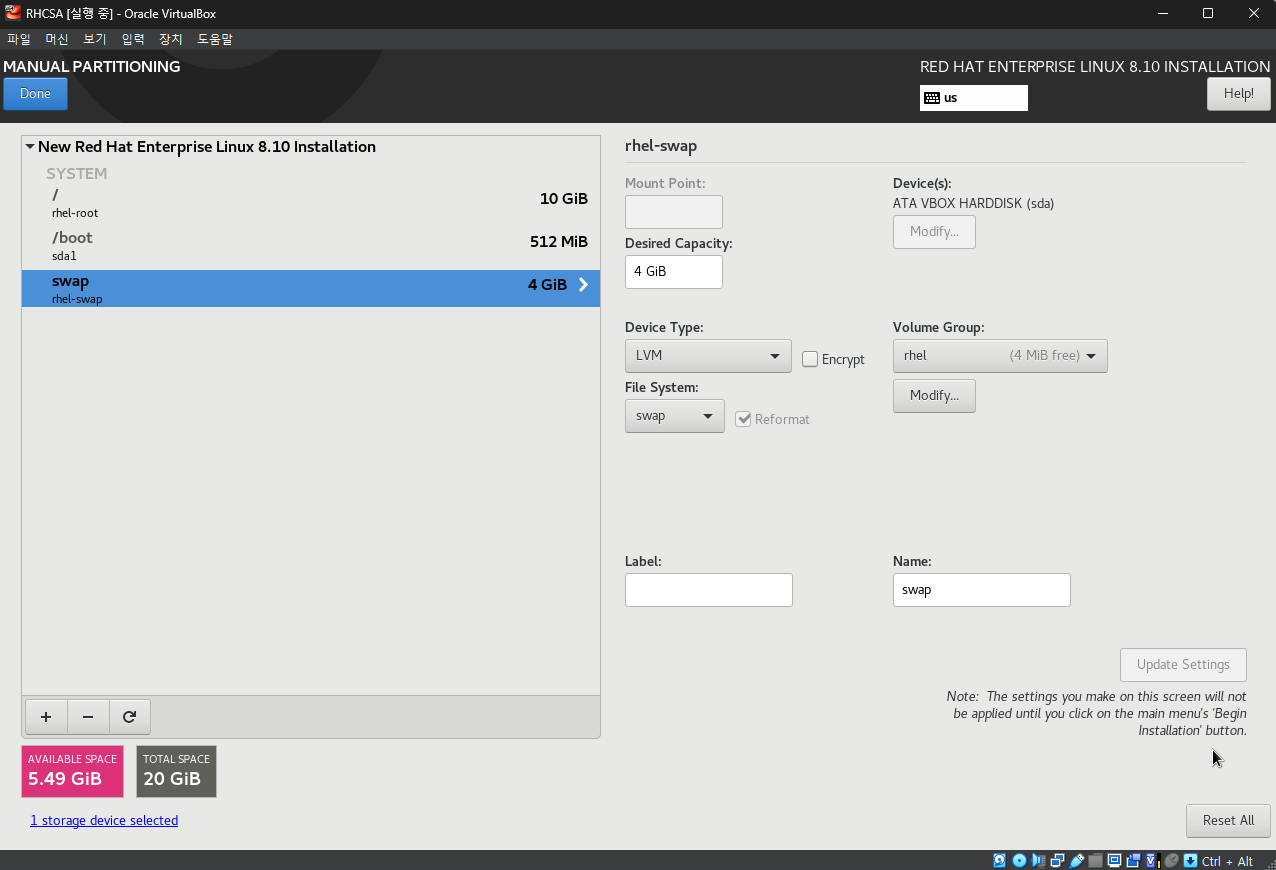The width and height of the screenshot is (1276, 870).
Task: Click the Name field containing swap
Action: coord(982,590)
